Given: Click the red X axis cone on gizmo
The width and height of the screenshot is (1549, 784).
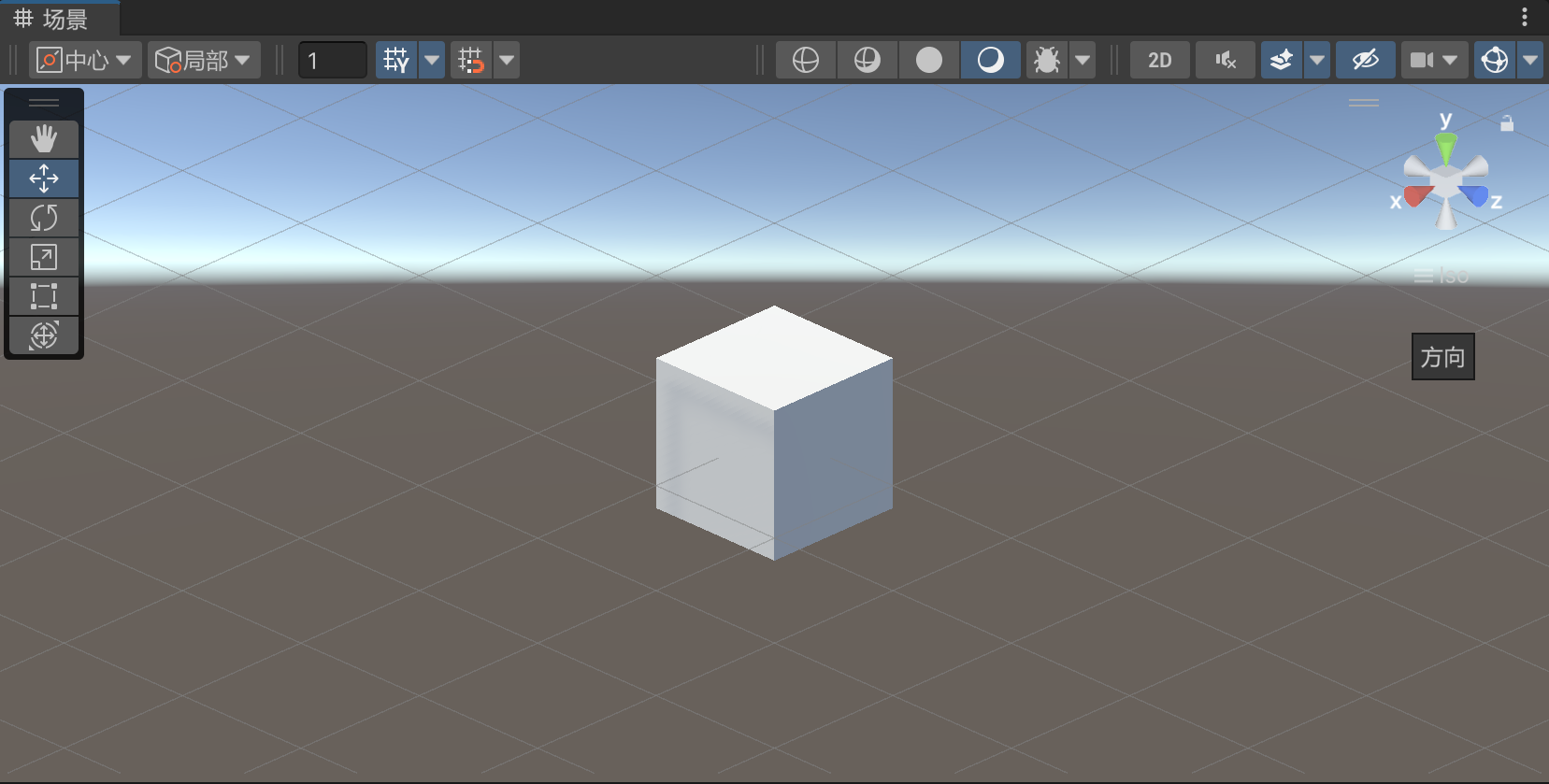Looking at the screenshot, I should coord(1418,195).
